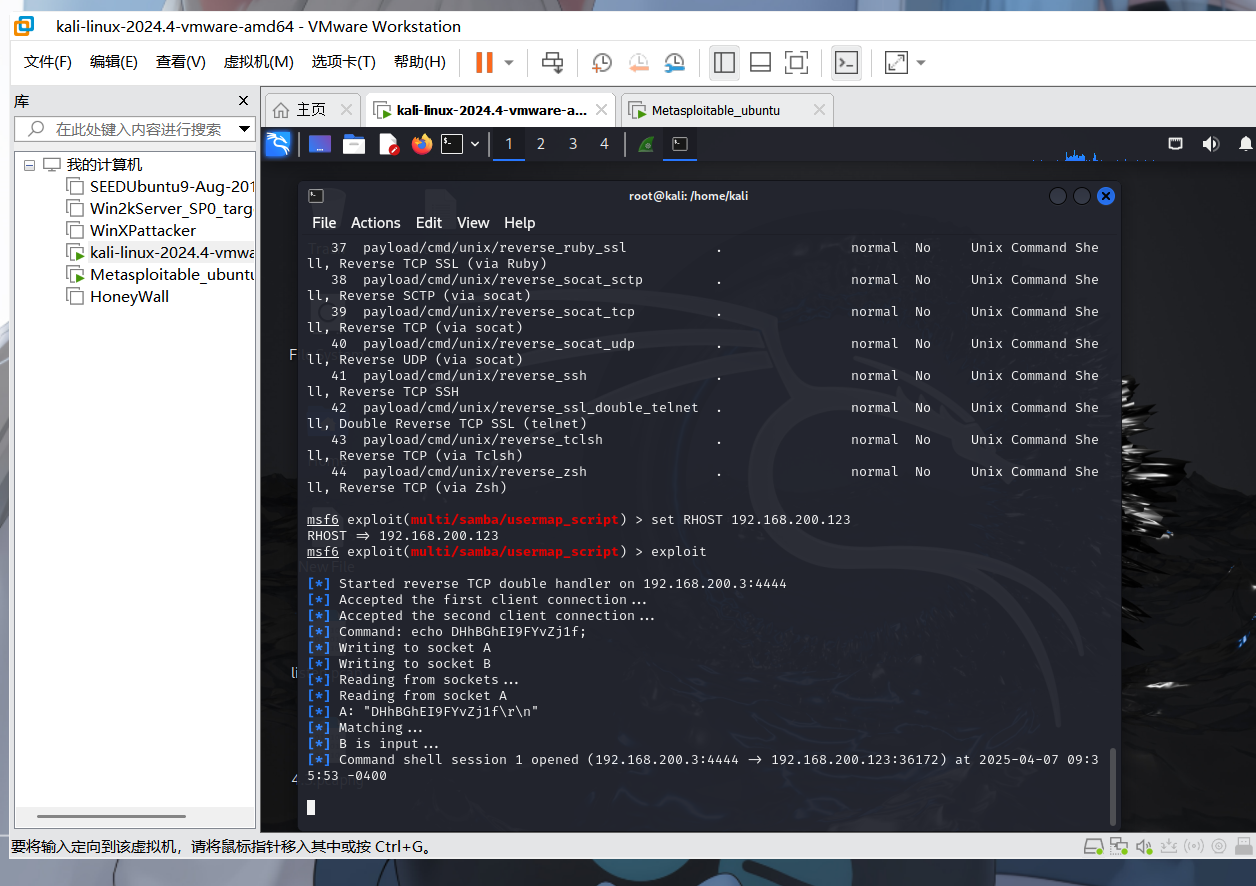This screenshot has height=886, width=1256.
Task: Open the terminal launcher dropdown chevron
Action: 475,144
